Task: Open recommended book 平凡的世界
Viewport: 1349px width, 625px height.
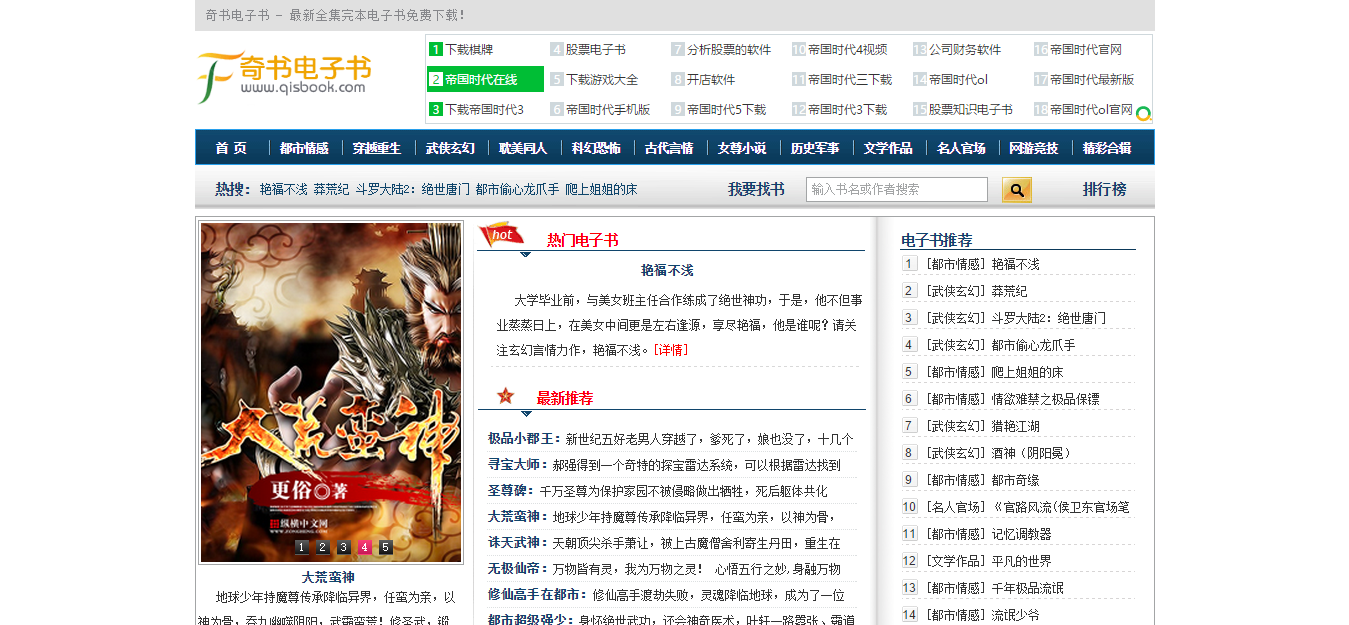Action: tap(1021, 561)
